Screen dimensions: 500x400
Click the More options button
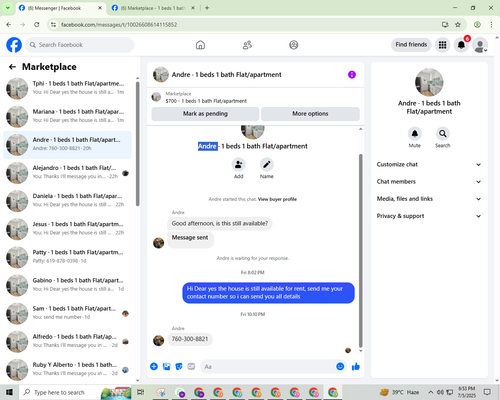tap(310, 114)
